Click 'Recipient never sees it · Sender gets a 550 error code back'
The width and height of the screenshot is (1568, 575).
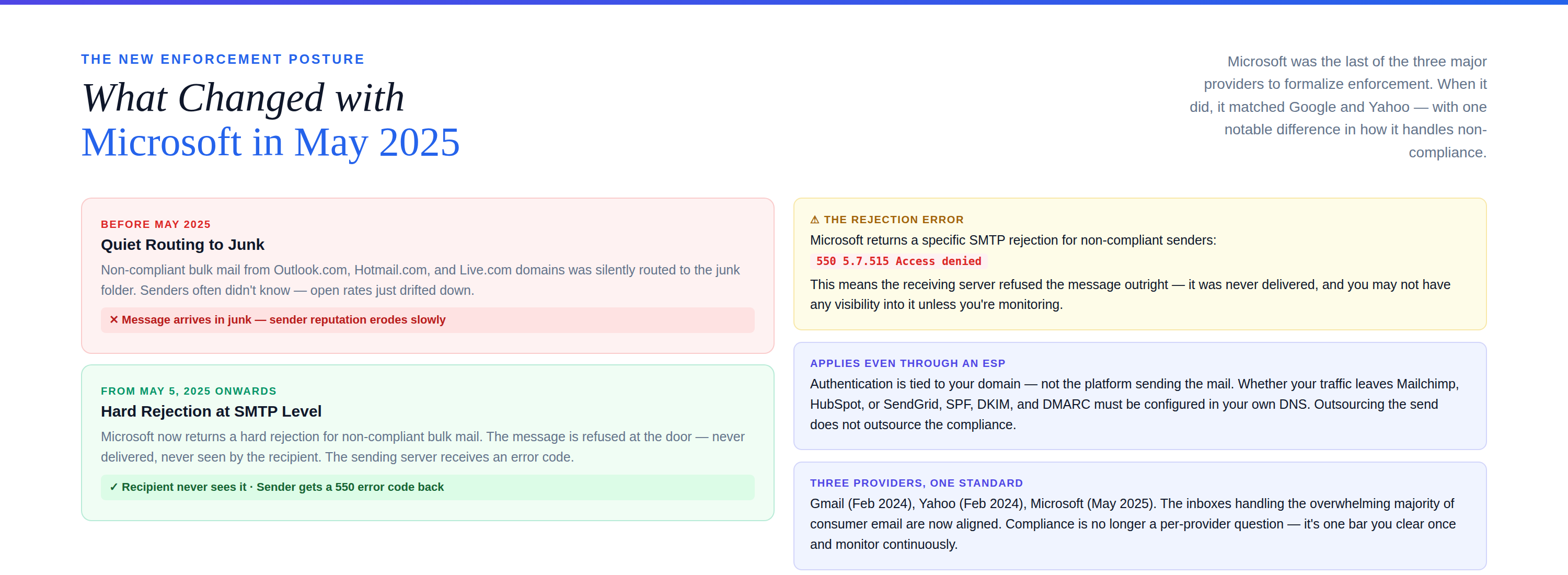(x=283, y=487)
